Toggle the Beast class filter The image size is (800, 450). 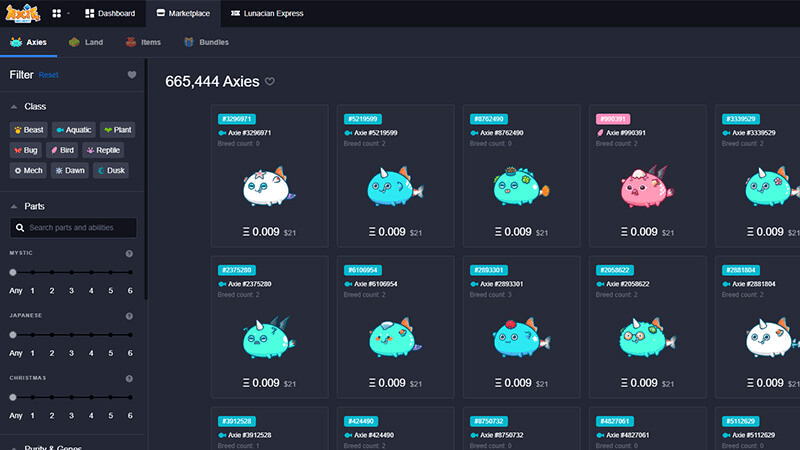tap(29, 130)
